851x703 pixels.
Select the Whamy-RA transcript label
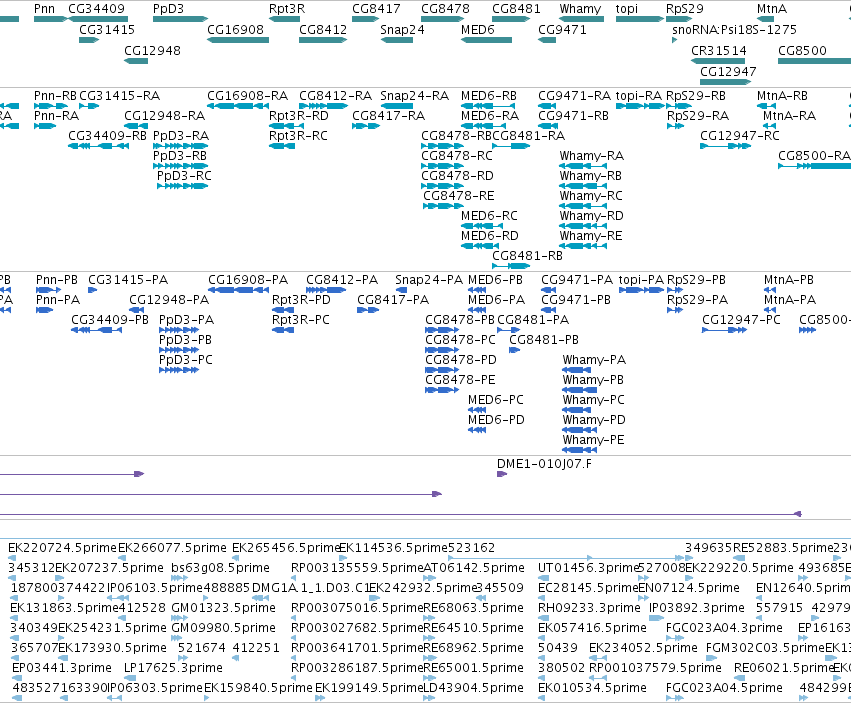pos(592,156)
